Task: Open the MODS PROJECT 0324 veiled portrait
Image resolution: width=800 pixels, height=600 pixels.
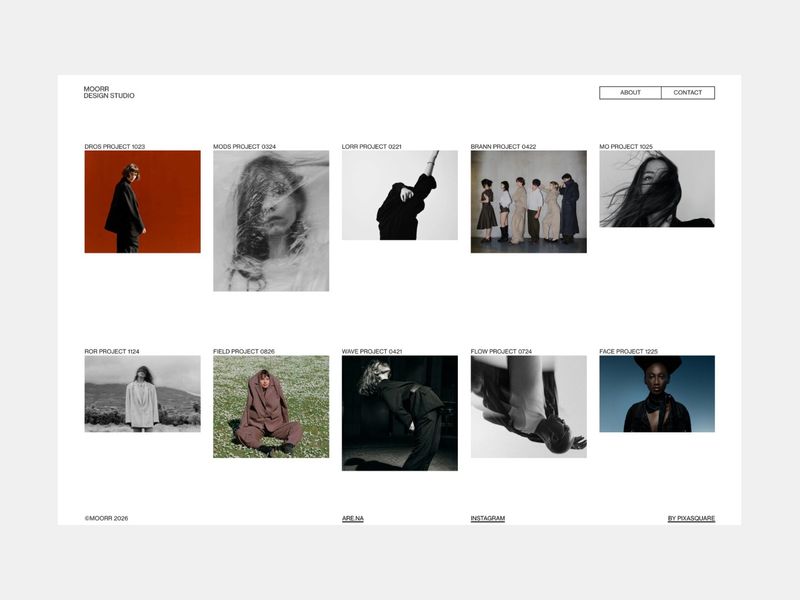Action: tap(271, 221)
